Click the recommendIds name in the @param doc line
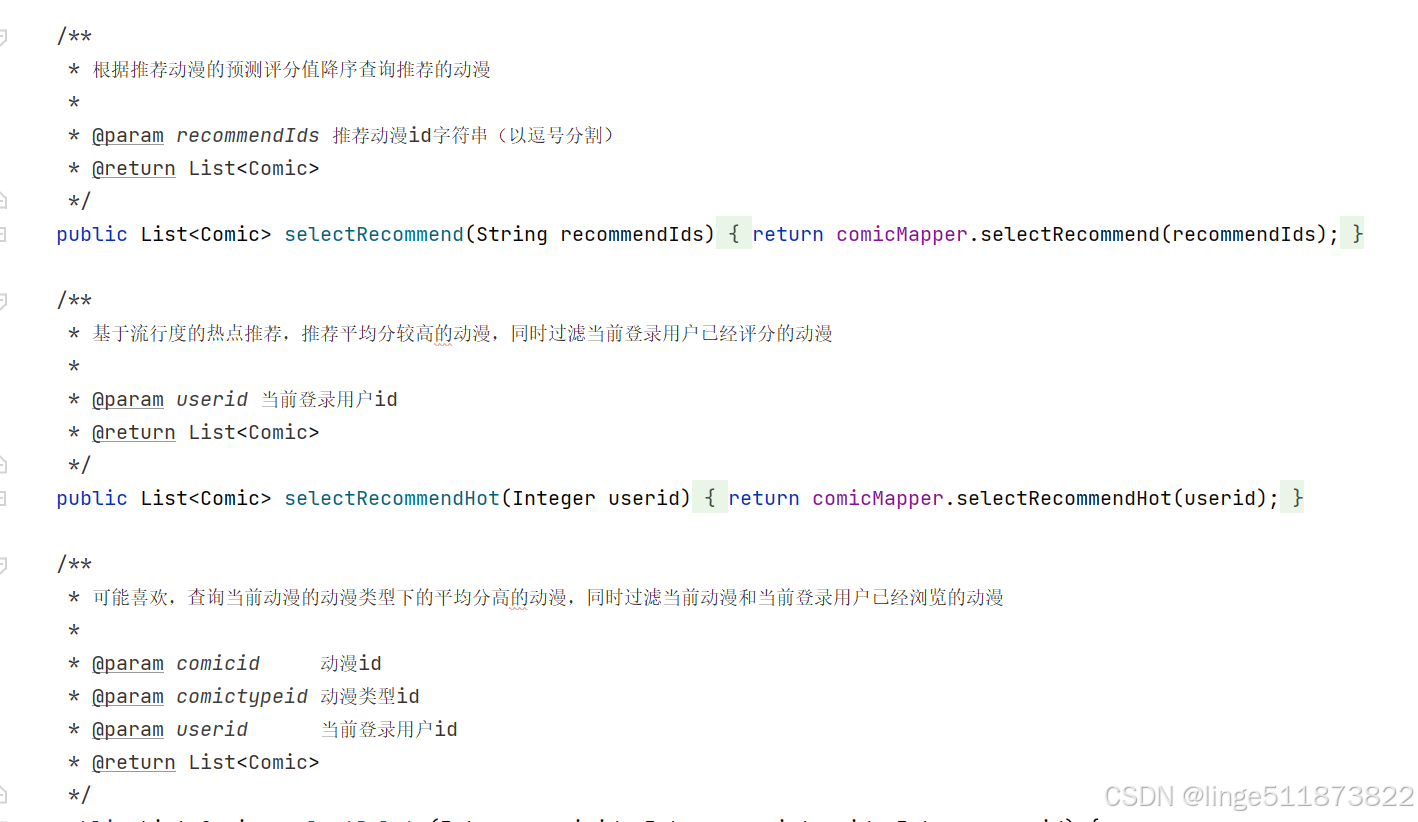Image resolution: width=1418 pixels, height=822 pixels. pyautogui.click(x=248, y=135)
